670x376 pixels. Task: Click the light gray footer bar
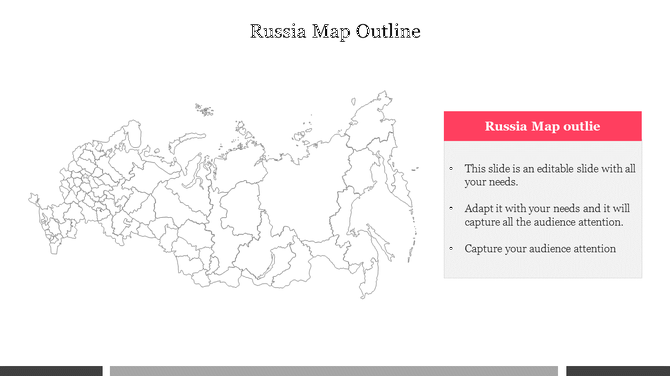(334, 371)
